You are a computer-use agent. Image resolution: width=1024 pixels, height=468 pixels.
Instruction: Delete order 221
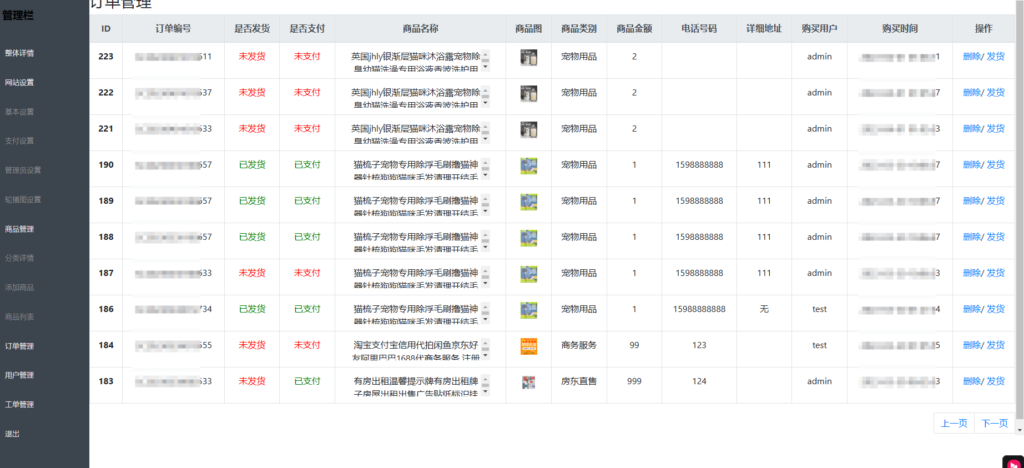pyautogui.click(x=972, y=129)
